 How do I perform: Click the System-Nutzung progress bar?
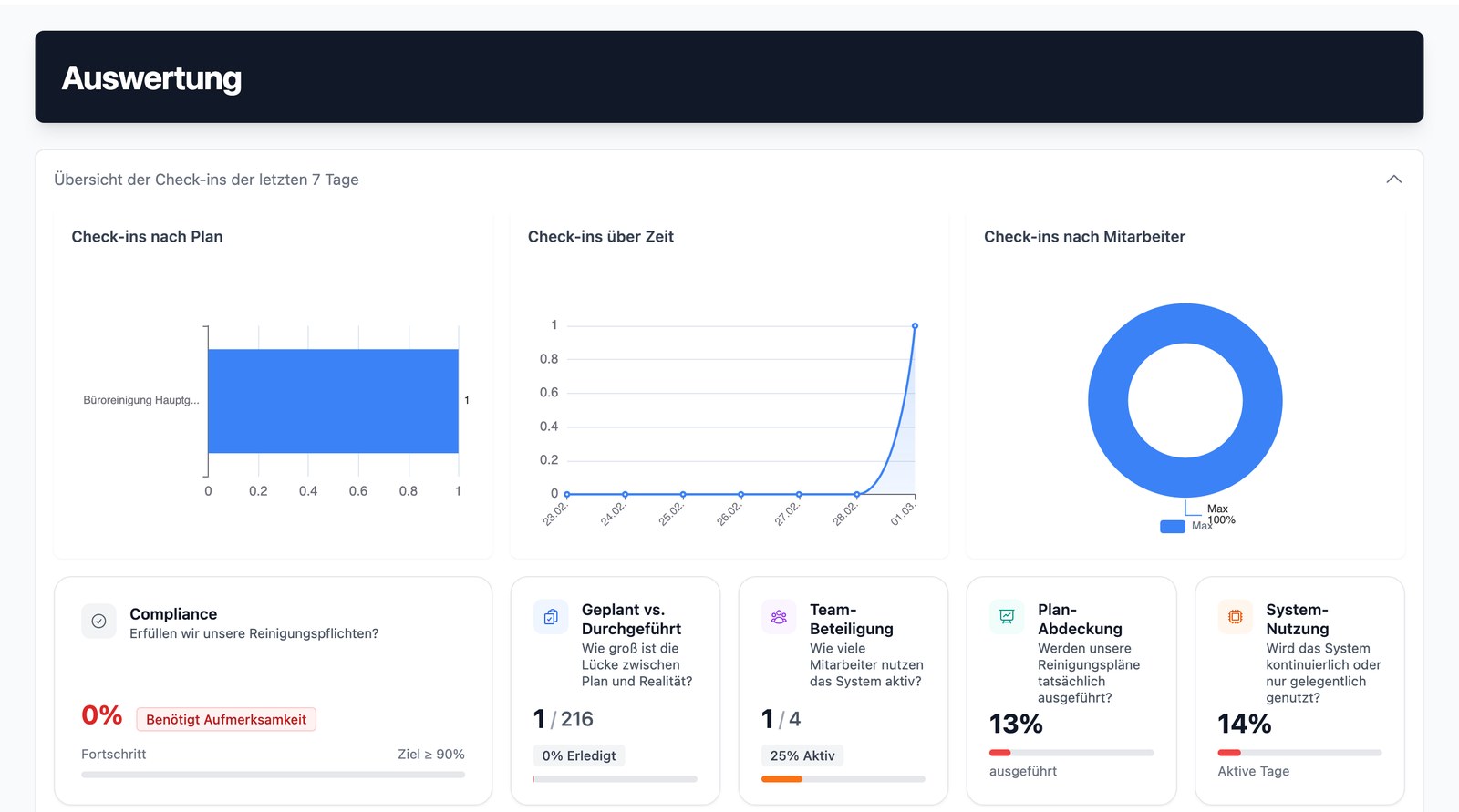1299,753
